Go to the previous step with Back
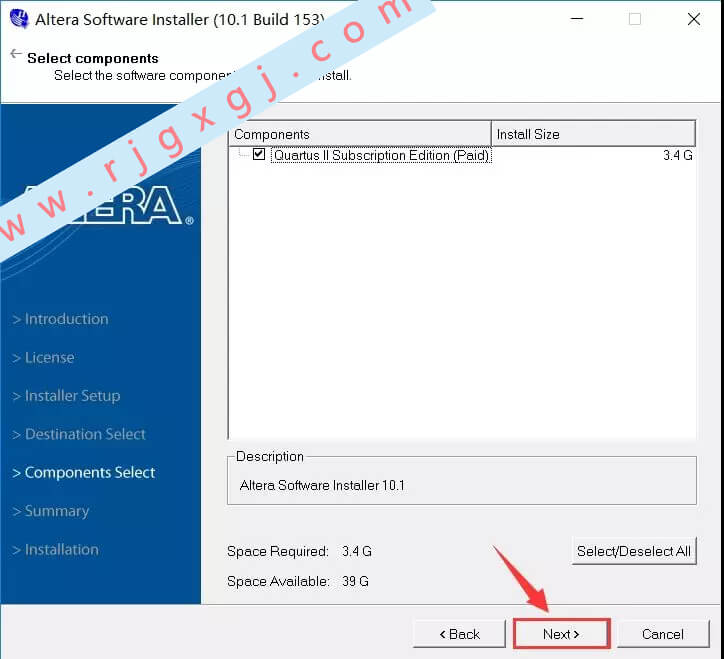This screenshot has height=659, width=724. click(x=459, y=634)
